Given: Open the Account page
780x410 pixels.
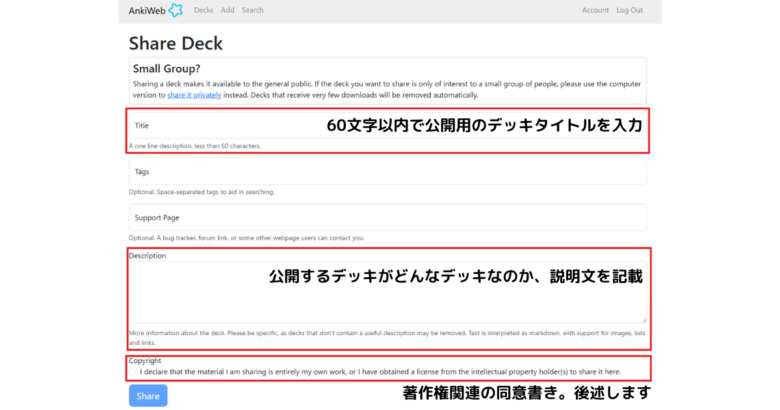Looking at the screenshot, I should pos(595,10).
